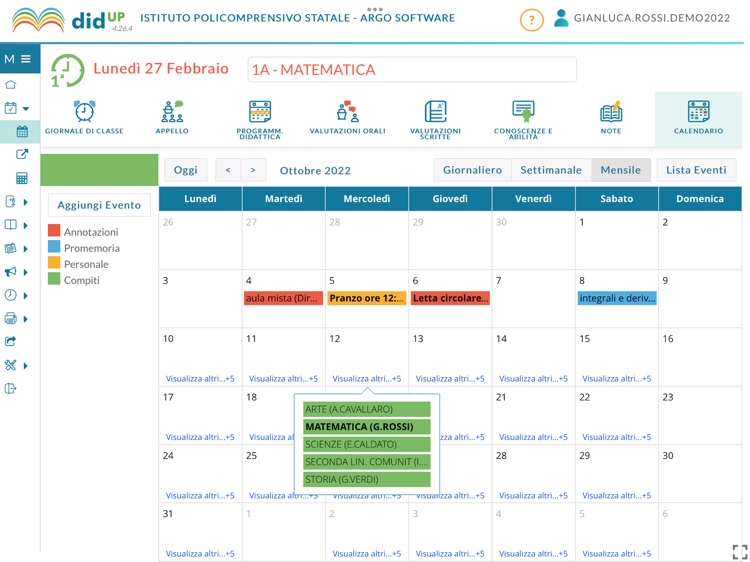Viewport: 750px width, 562px height.
Task: Click the fullscreen expand icon bottom right
Action: (739, 552)
